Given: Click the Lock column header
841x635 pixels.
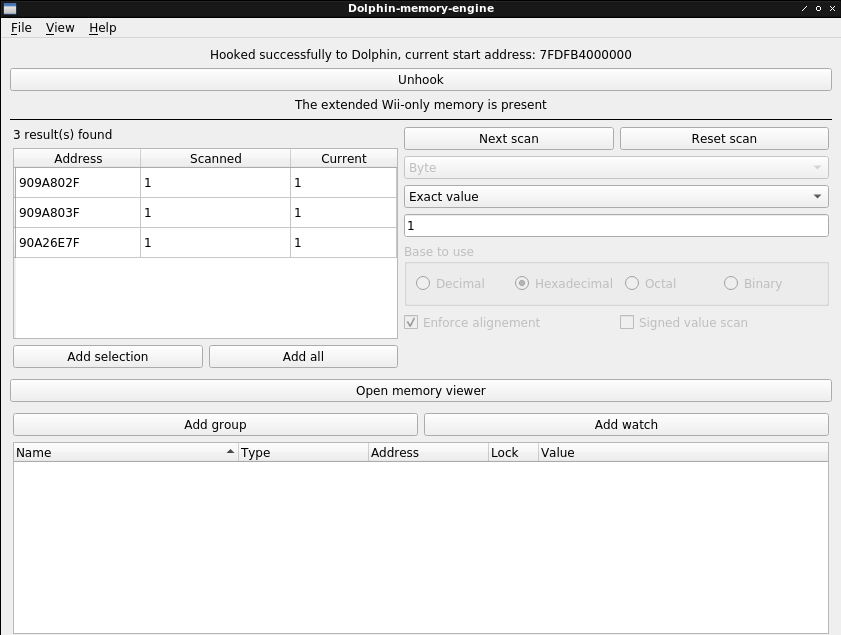Looking at the screenshot, I should coord(513,453).
